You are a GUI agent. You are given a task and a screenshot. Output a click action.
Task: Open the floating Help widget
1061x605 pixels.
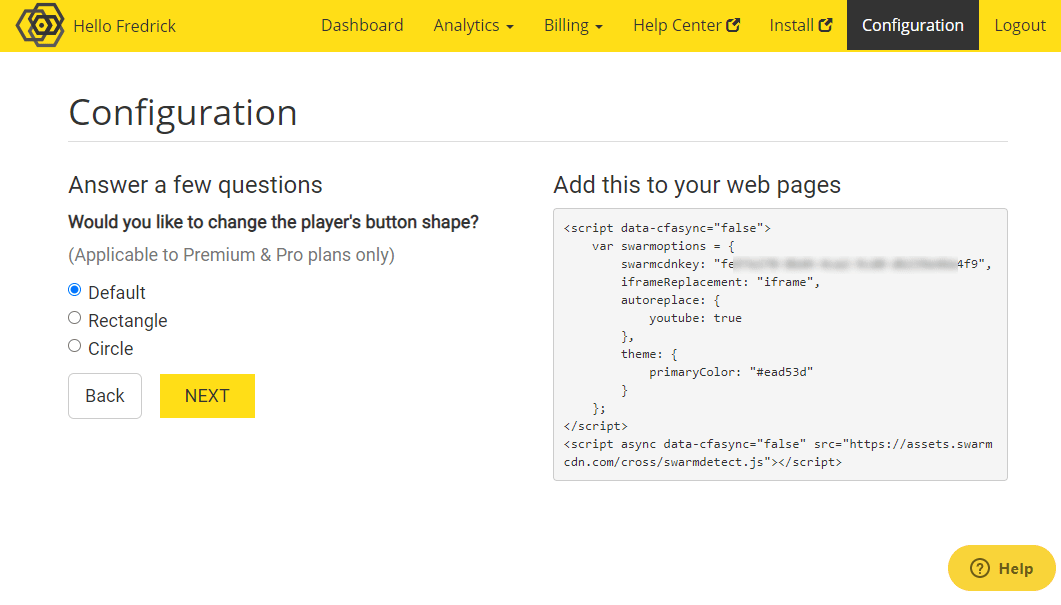1001,568
